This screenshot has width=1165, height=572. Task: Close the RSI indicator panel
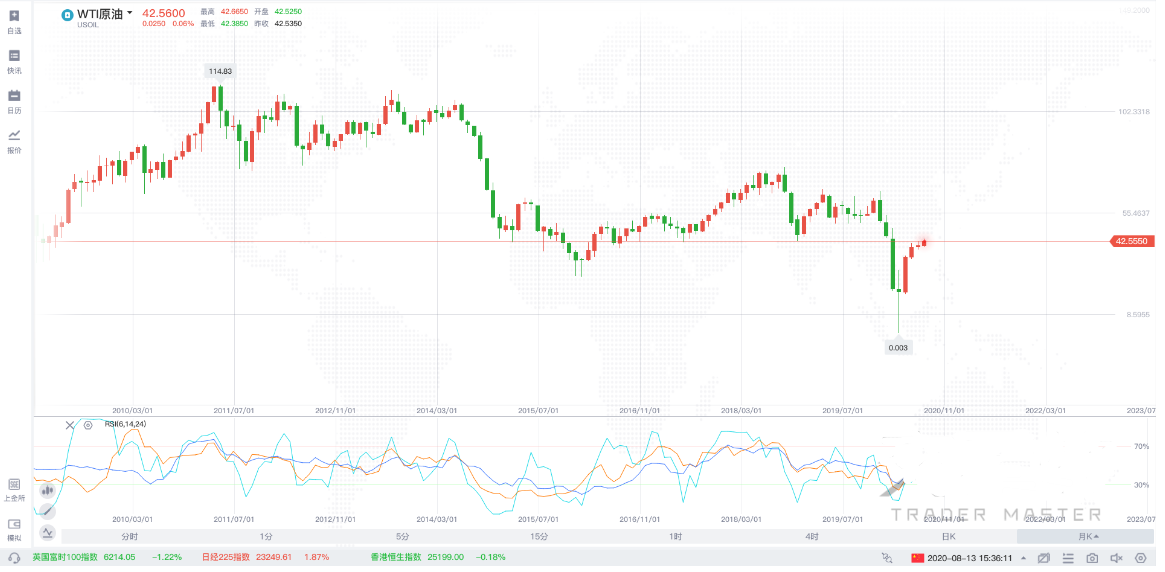point(70,425)
